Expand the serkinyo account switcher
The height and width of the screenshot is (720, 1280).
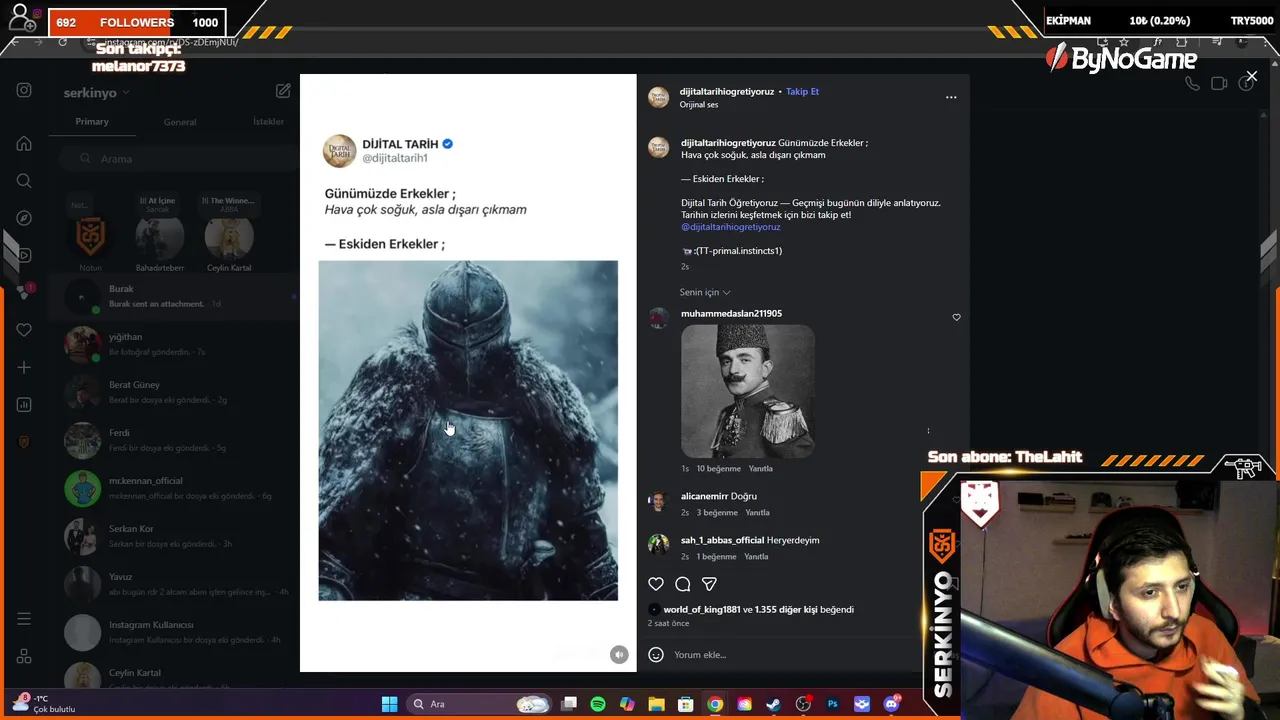point(96,92)
